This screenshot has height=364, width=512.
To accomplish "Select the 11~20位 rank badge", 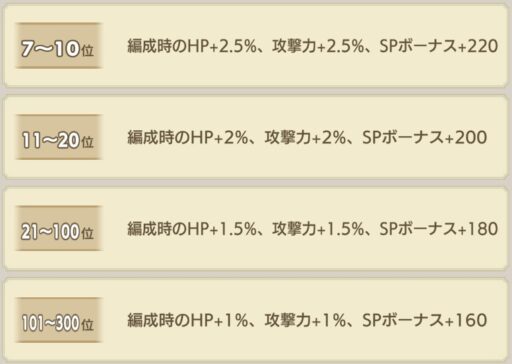I will [59, 137].
